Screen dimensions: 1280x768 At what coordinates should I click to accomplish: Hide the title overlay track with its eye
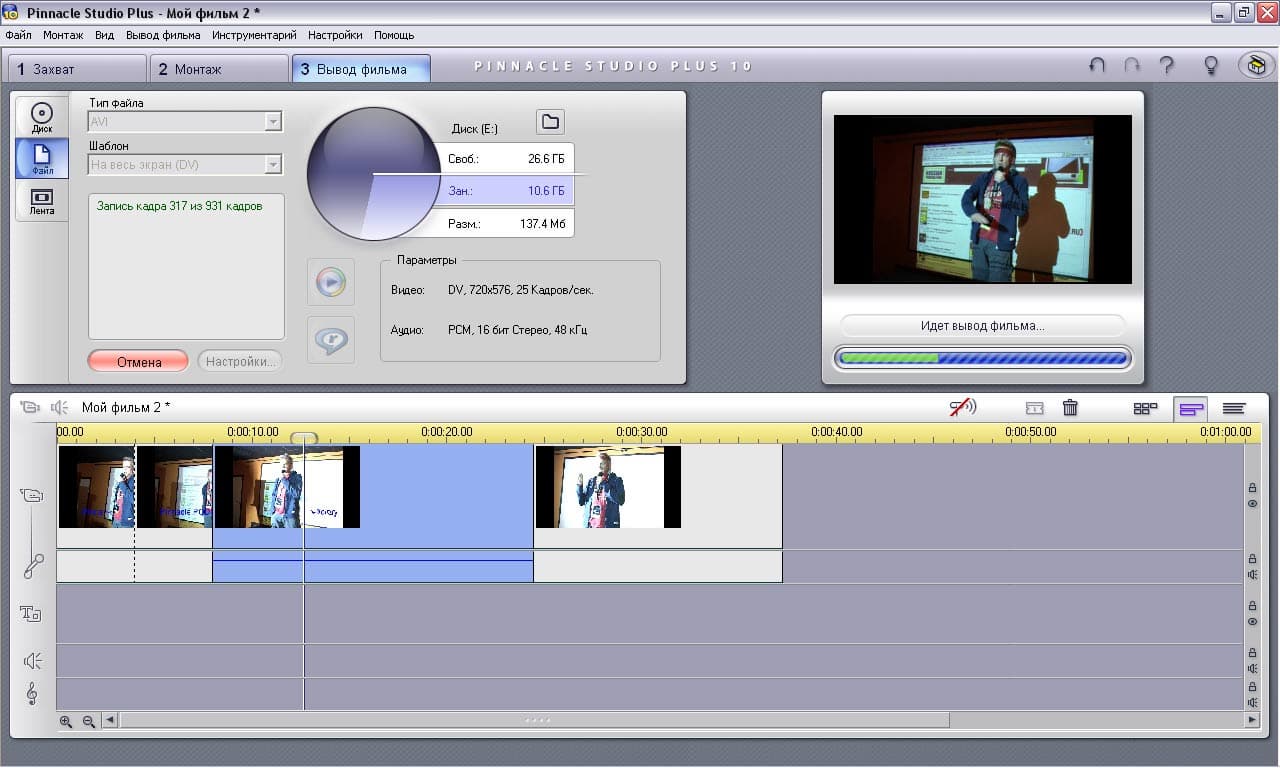click(1252, 622)
